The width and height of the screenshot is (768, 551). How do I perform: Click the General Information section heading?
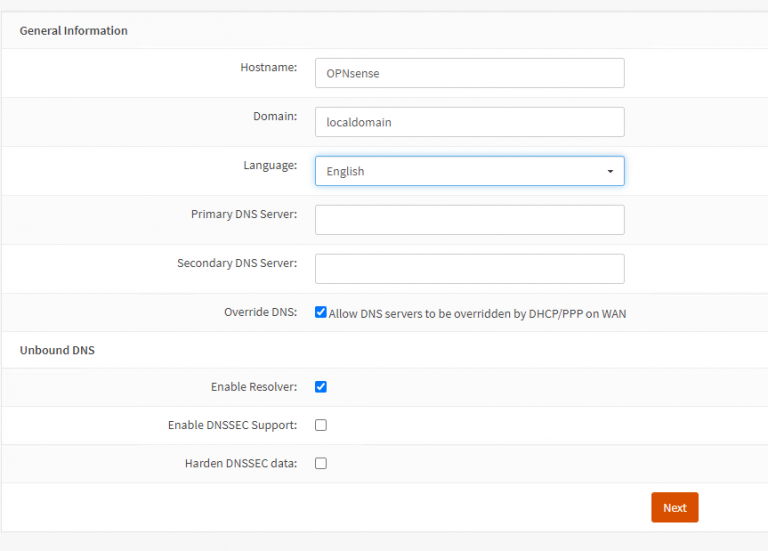click(74, 31)
